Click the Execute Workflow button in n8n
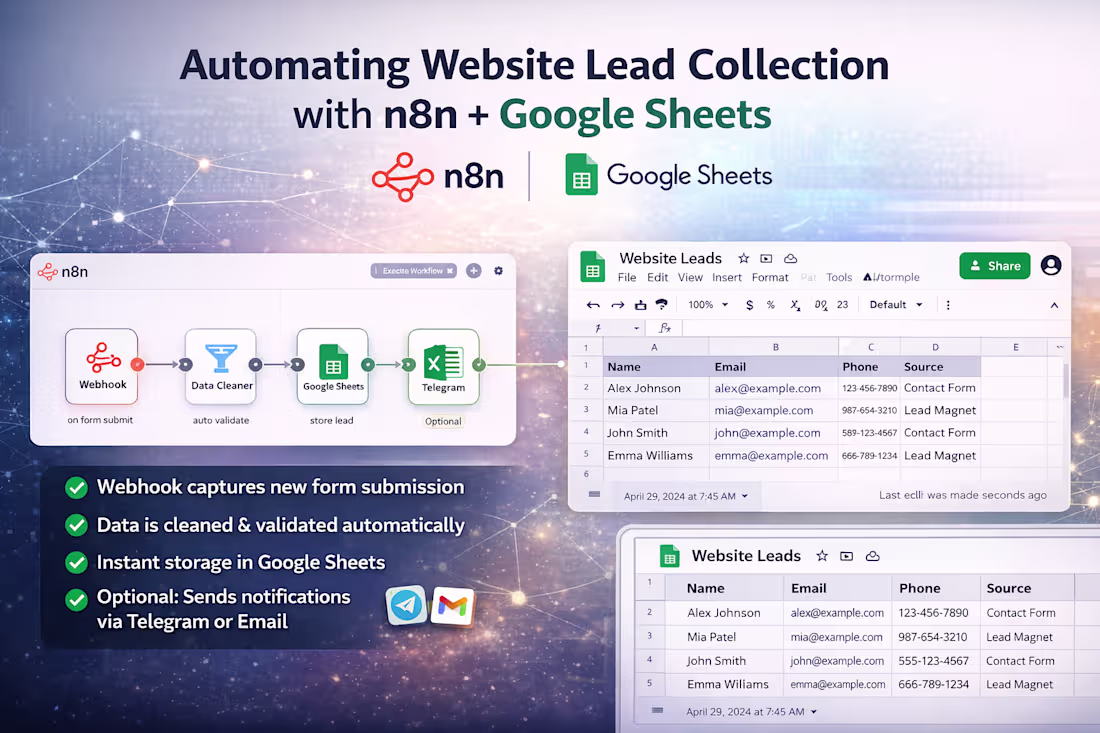 coord(412,270)
